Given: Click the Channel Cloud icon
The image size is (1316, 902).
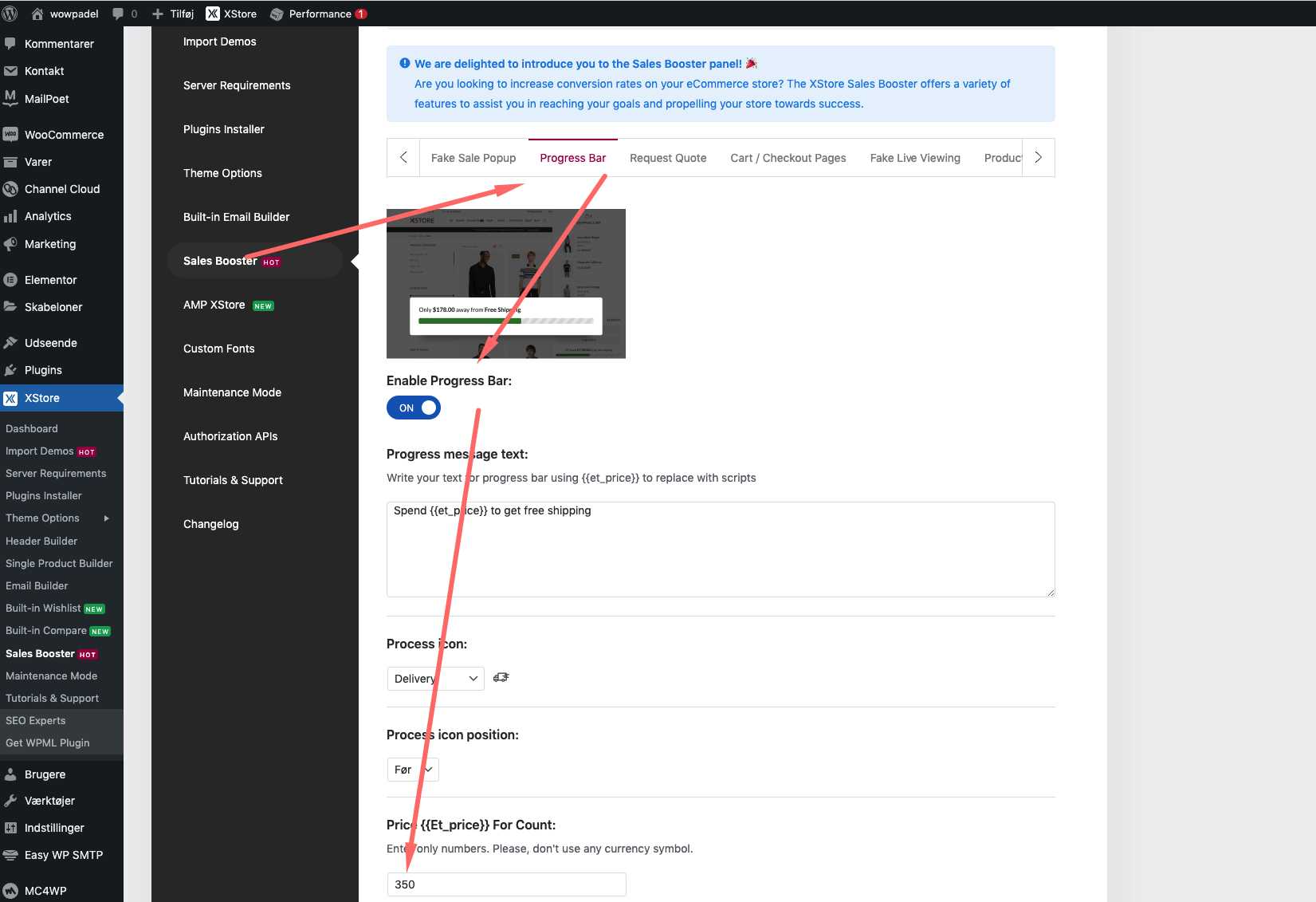Looking at the screenshot, I should tap(10, 189).
